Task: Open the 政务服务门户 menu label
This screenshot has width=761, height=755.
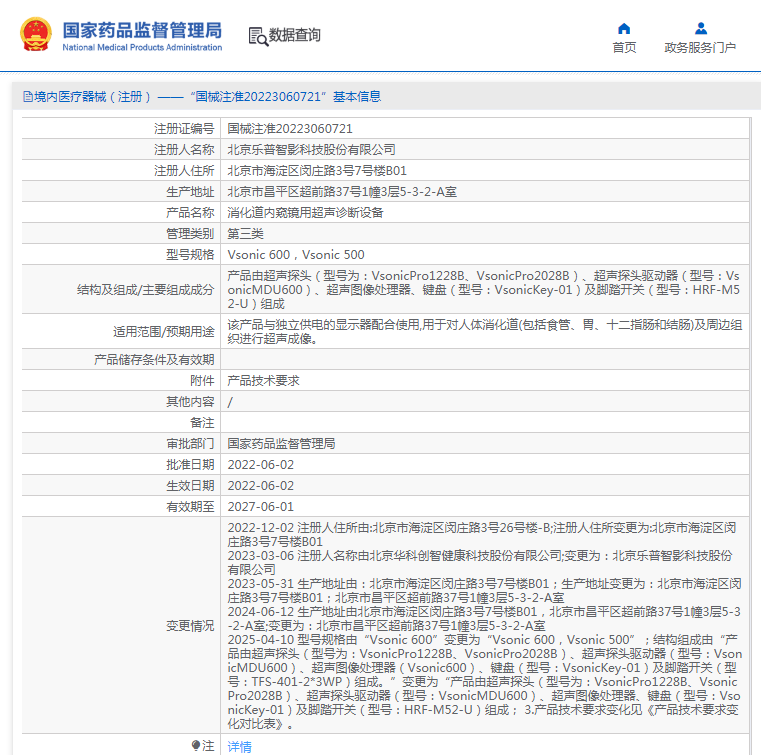Action: point(700,48)
